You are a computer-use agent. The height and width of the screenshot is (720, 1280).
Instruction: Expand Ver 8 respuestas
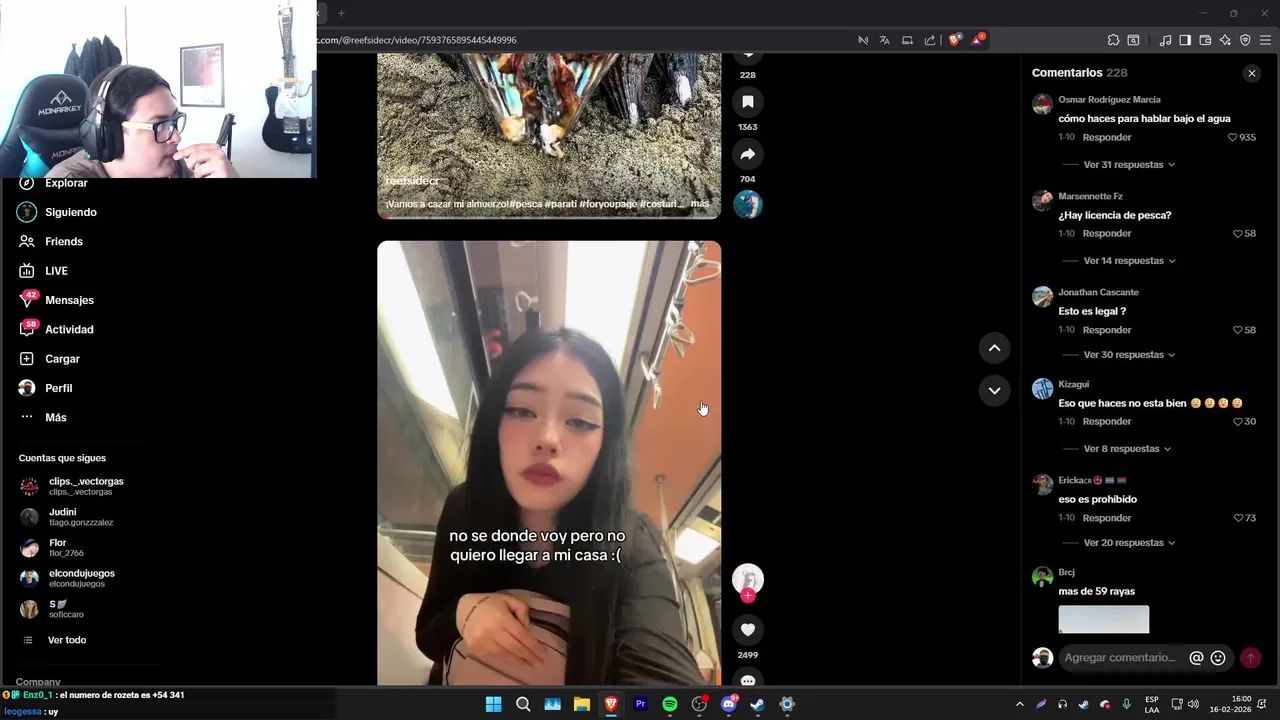1127,448
